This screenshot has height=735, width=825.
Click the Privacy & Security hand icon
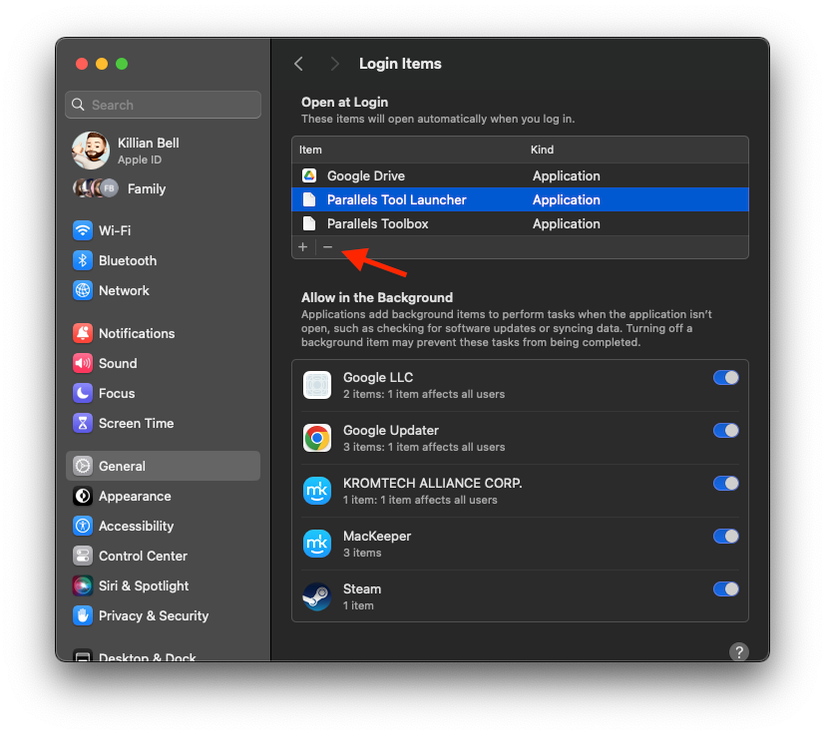(x=81, y=615)
